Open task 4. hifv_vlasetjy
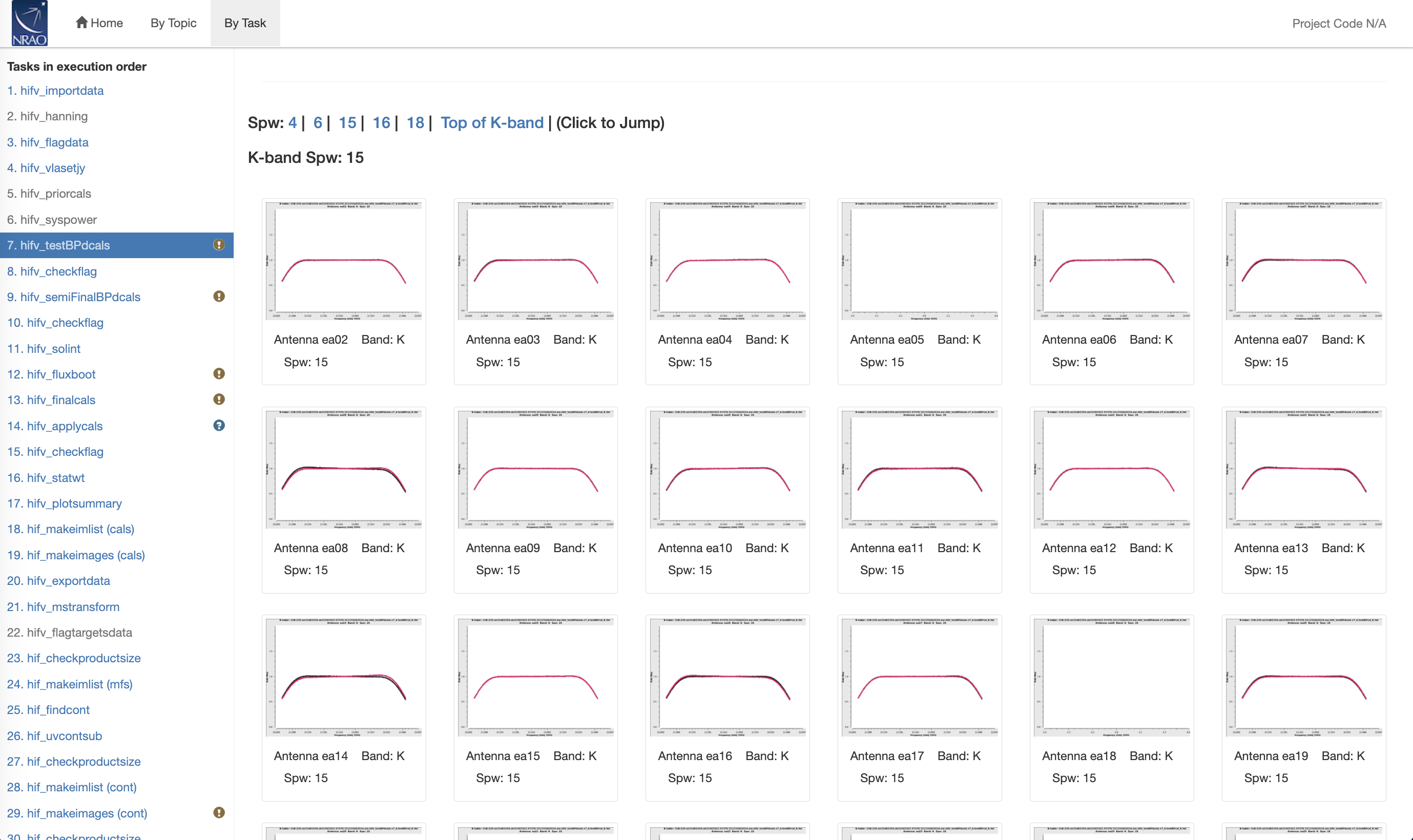Screen dimensions: 1413x840 [x=46, y=168]
